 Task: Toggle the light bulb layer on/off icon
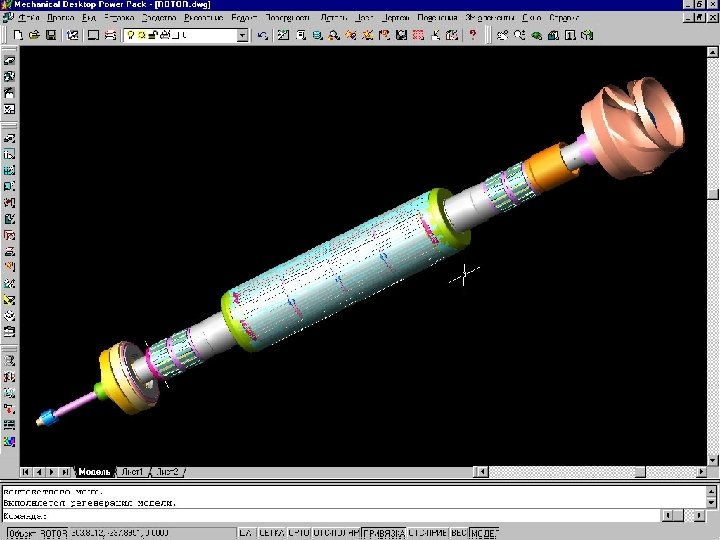pos(130,35)
